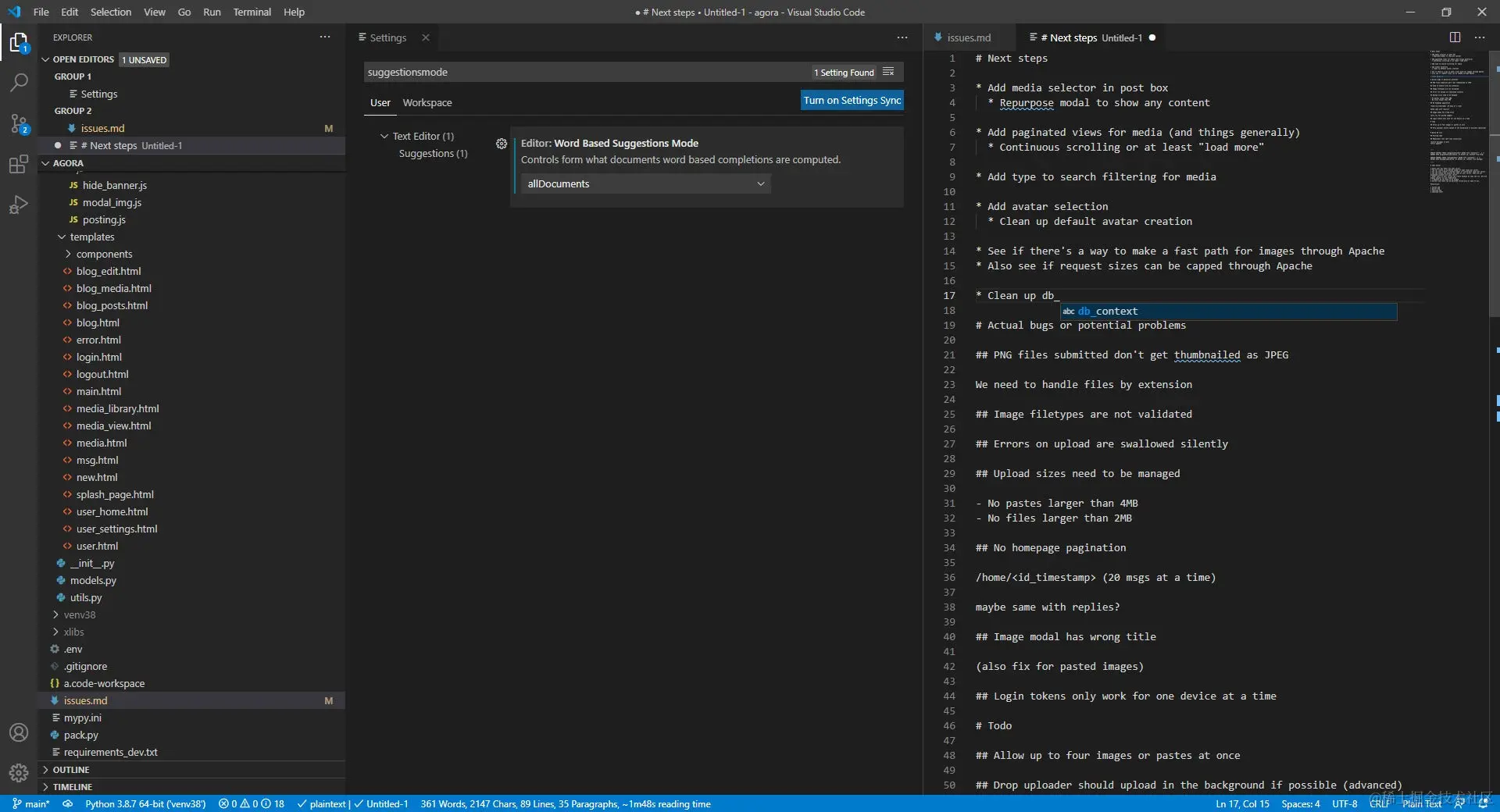This screenshot has height=812, width=1500.
Task: Open more actions in the Settings editor group
Action: [x=902, y=37]
